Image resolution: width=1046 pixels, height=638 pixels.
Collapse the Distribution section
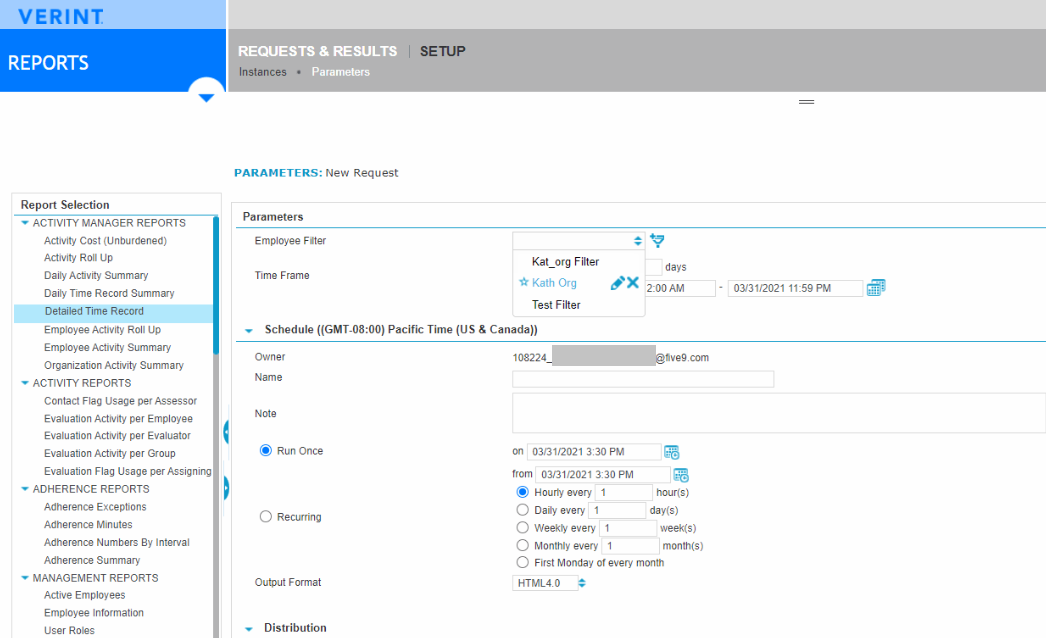[249, 629]
